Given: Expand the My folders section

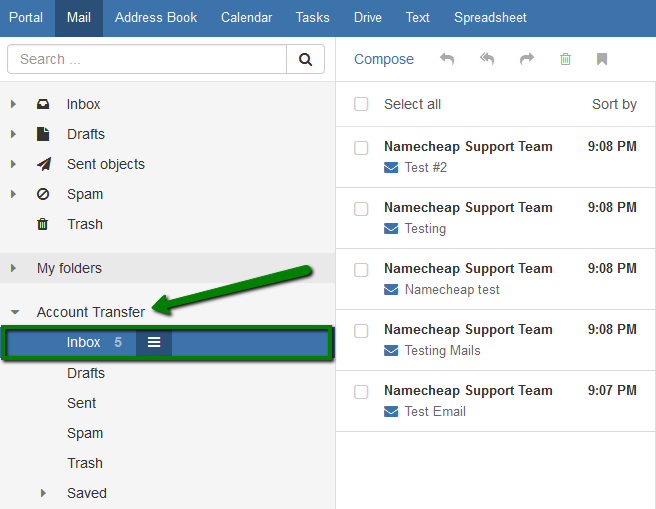Looking at the screenshot, I should [x=13, y=268].
